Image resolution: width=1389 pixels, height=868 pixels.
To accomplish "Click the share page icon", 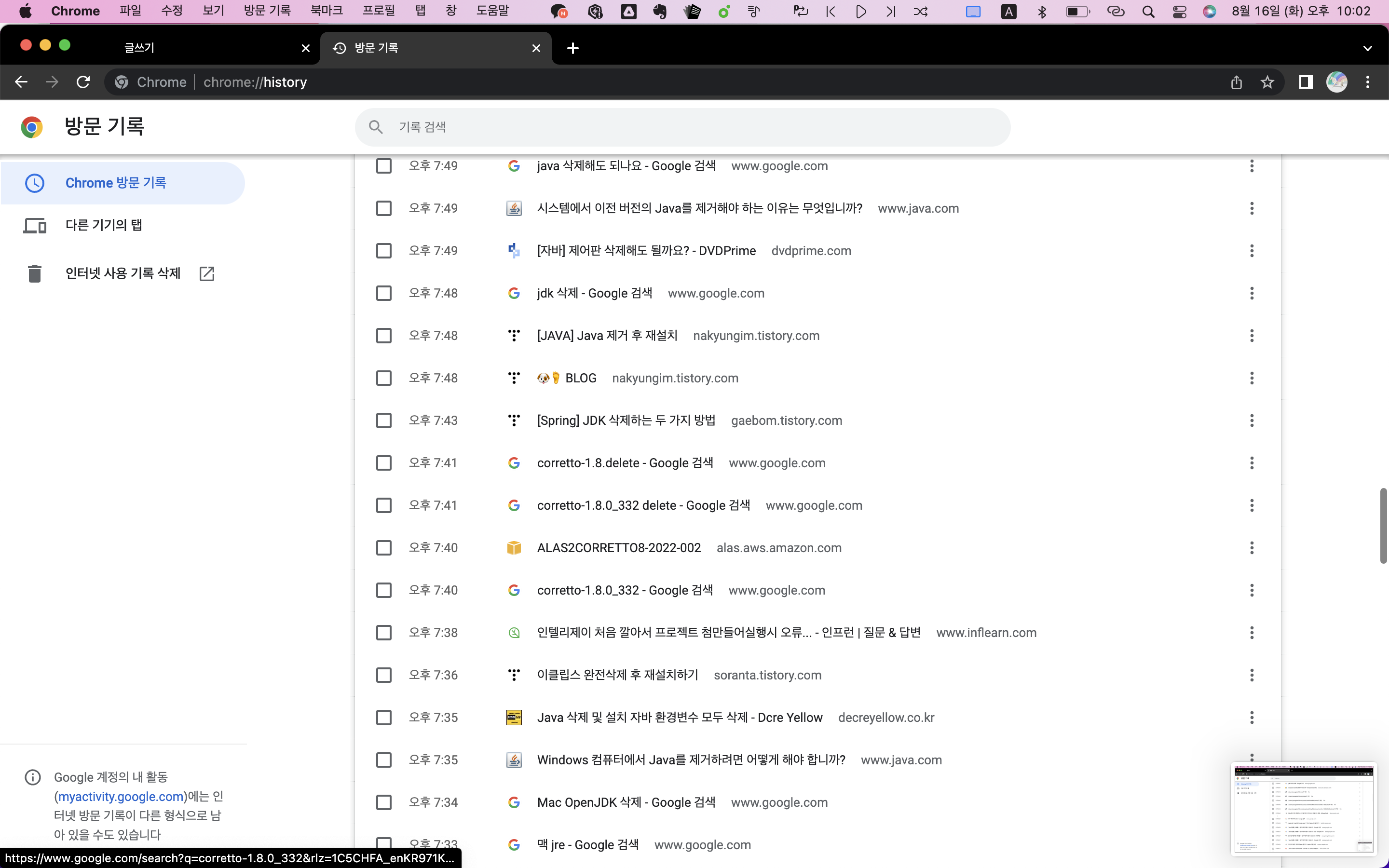I will [x=1236, y=82].
